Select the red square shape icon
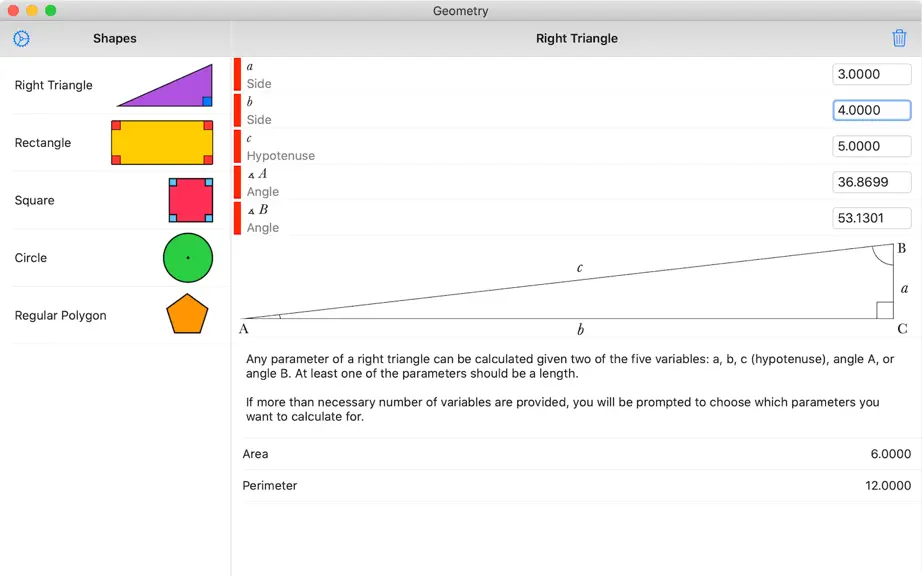This screenshot has height=576, width=922. 191,200
